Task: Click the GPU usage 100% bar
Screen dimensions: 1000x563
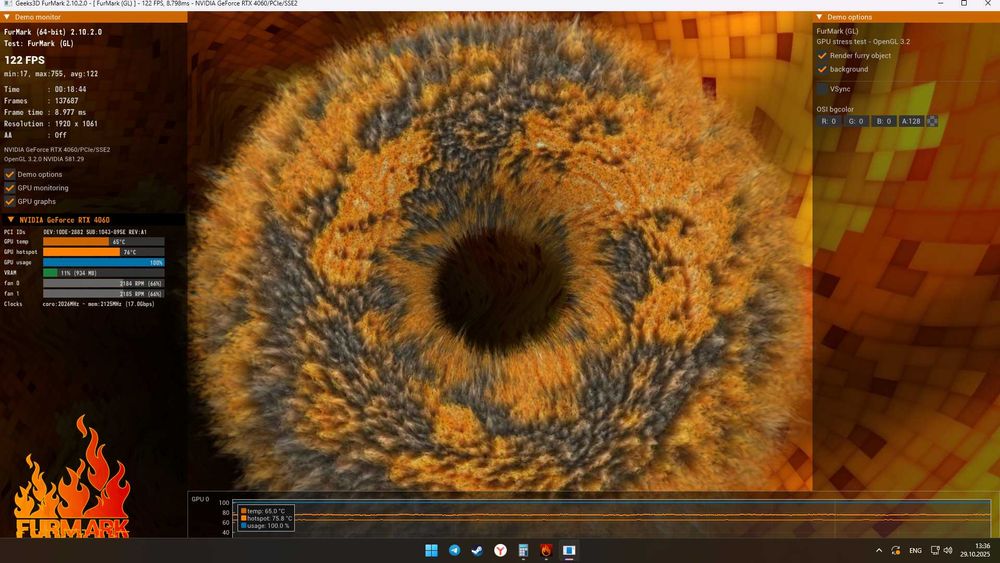Action: pos(103,262)
